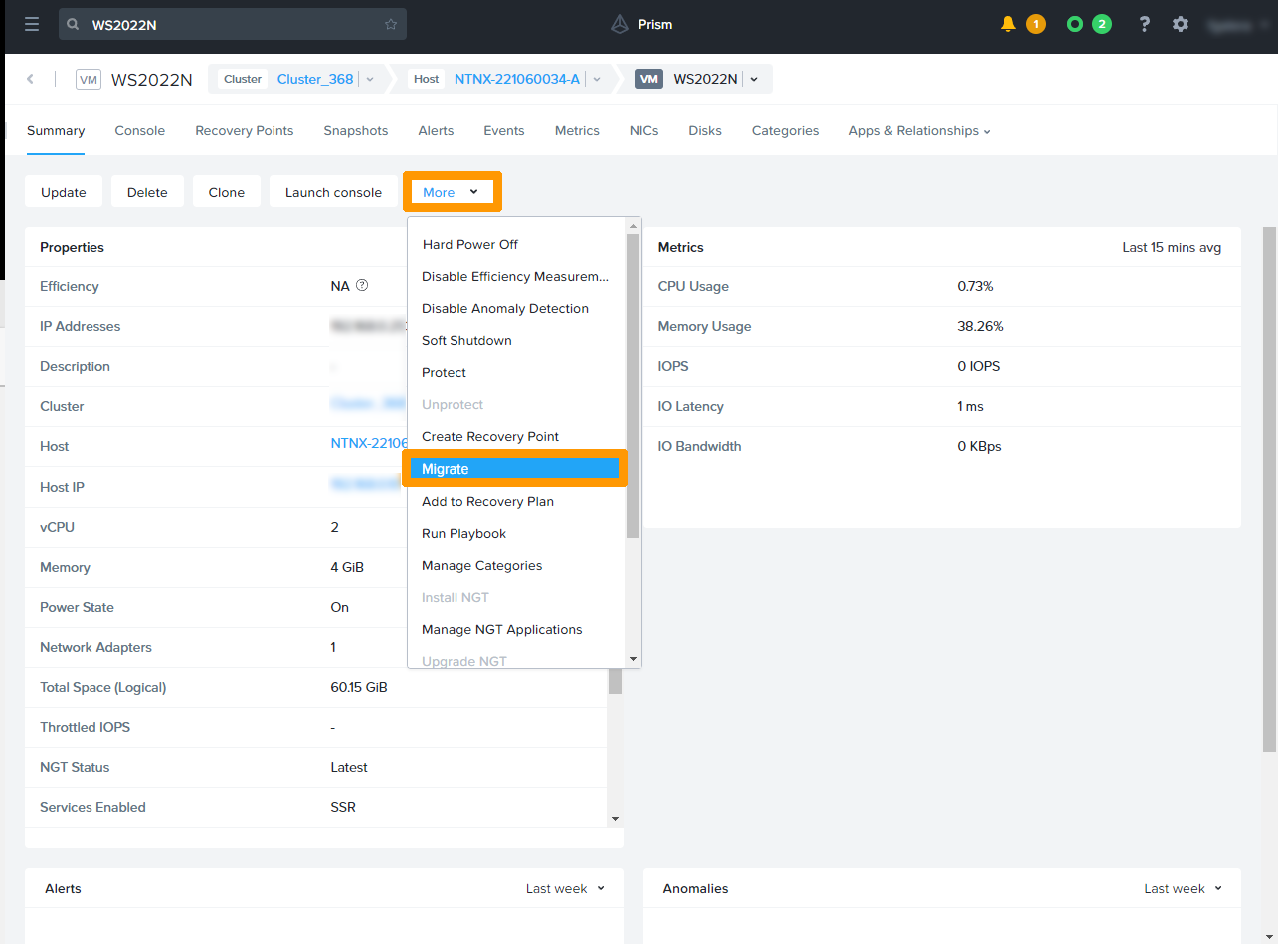Open the Last week filter in Alerts panel
Screen dimensions: 1278x944
[x=565, y=888]
